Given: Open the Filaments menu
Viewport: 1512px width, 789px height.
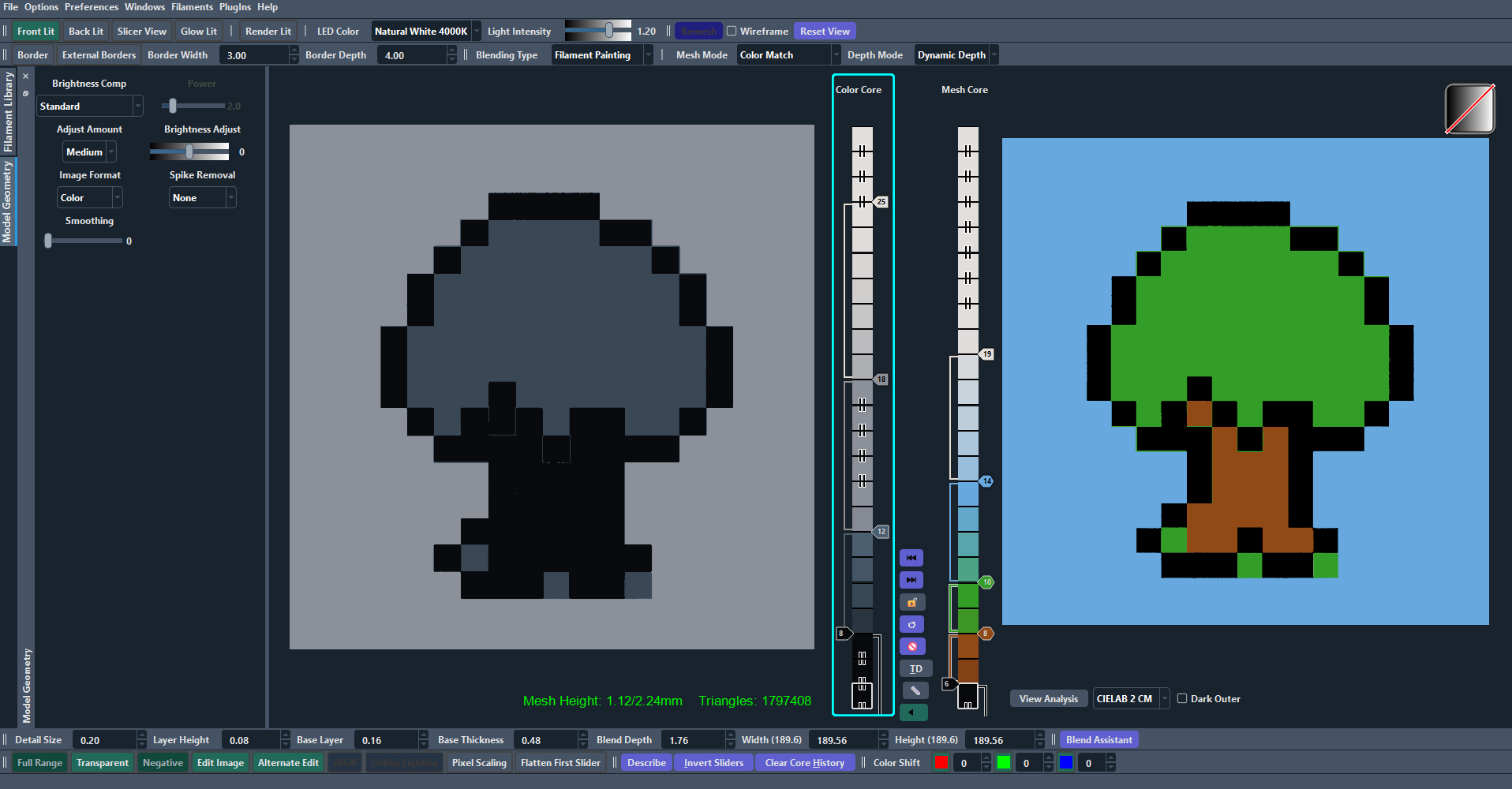Looking at the screenshot, I should pos(192,7).
